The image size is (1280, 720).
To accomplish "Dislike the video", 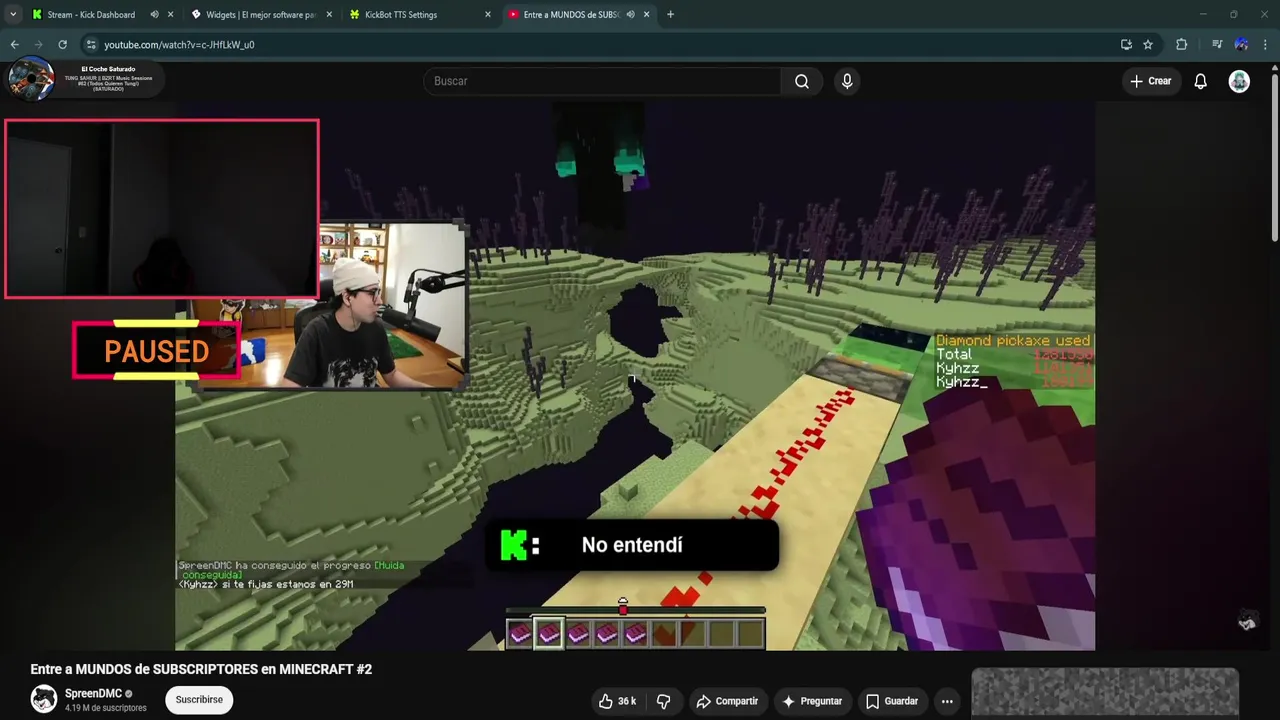I will point(663,701).
